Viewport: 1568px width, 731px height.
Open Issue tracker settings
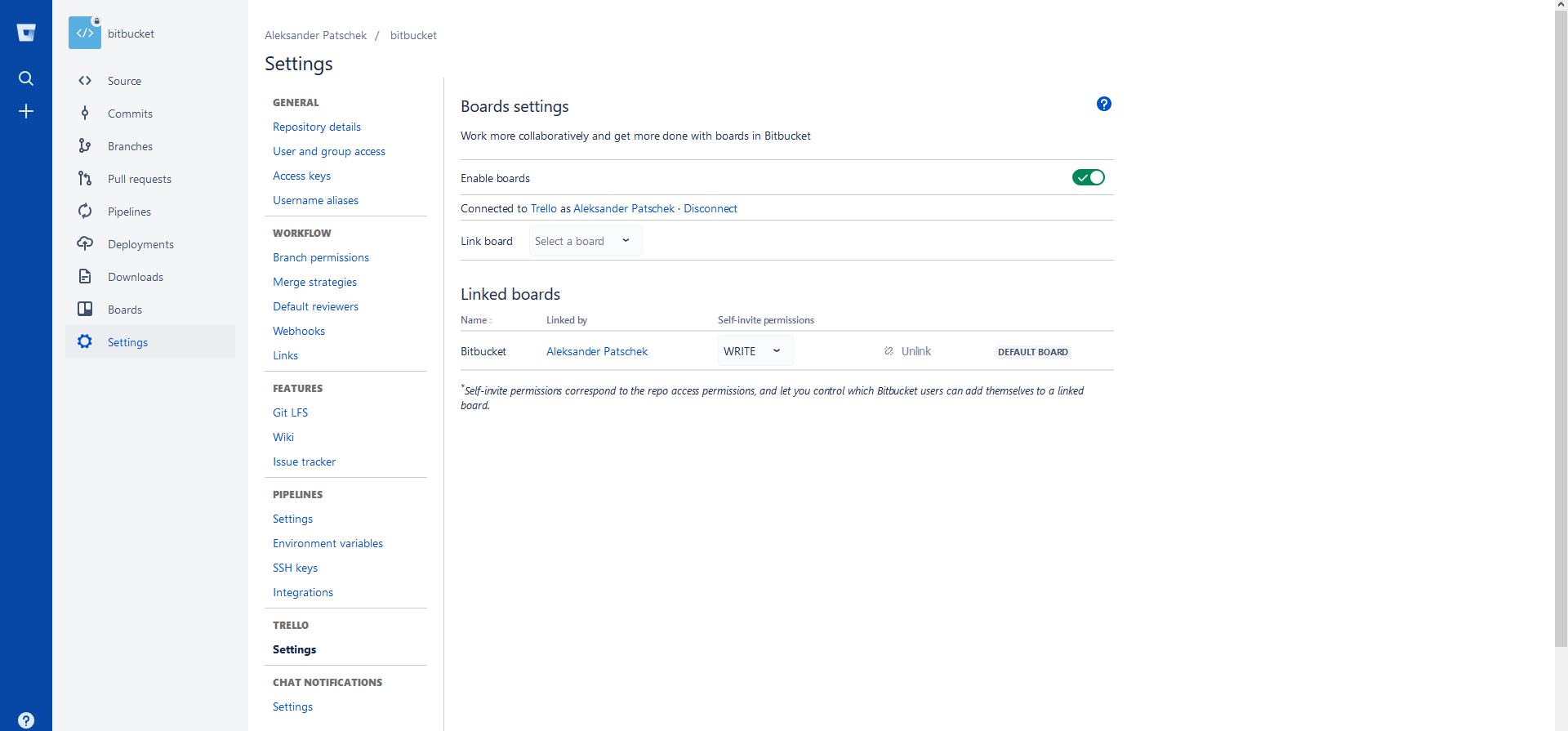[304, 461]
